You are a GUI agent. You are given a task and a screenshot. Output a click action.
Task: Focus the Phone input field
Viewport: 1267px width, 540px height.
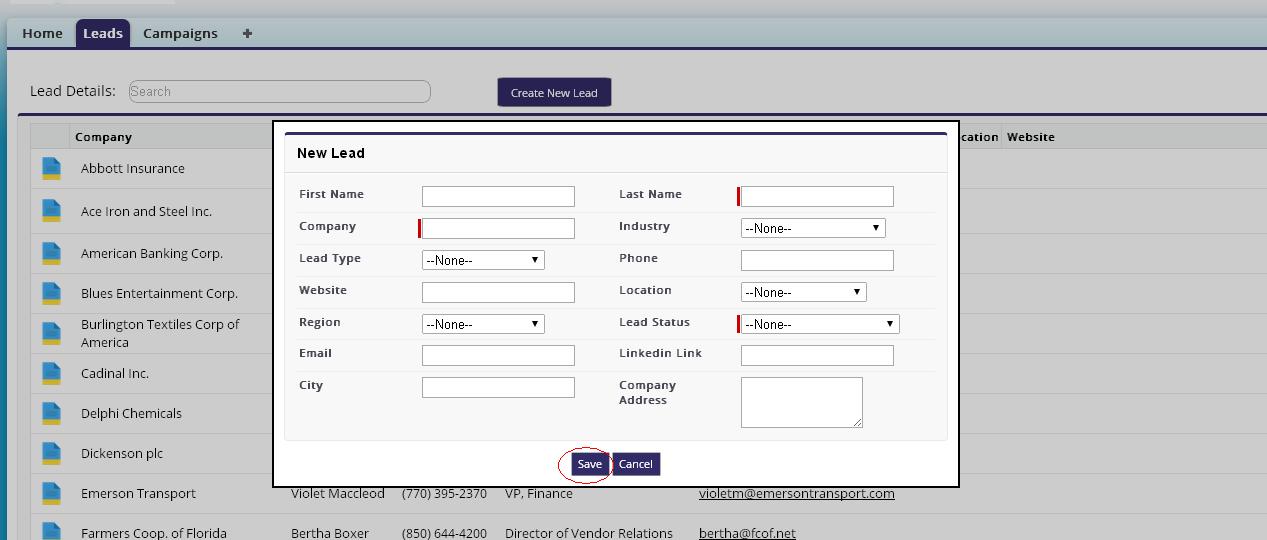click(x=817, y=260)
